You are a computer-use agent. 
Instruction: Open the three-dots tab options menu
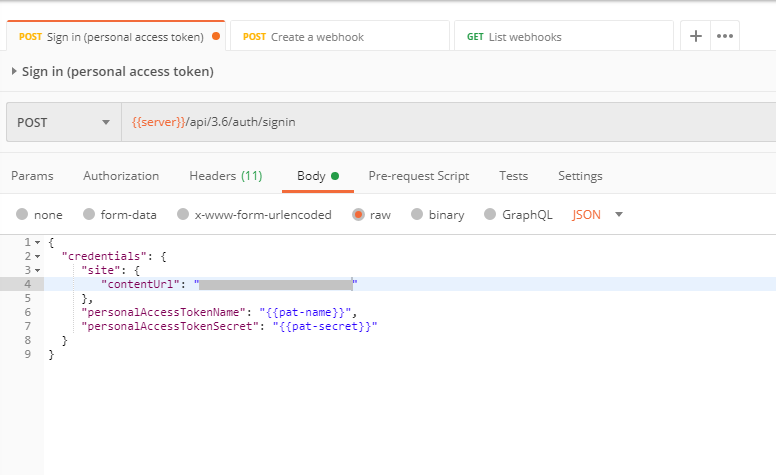pyautogui.click(x=725, y=36)
